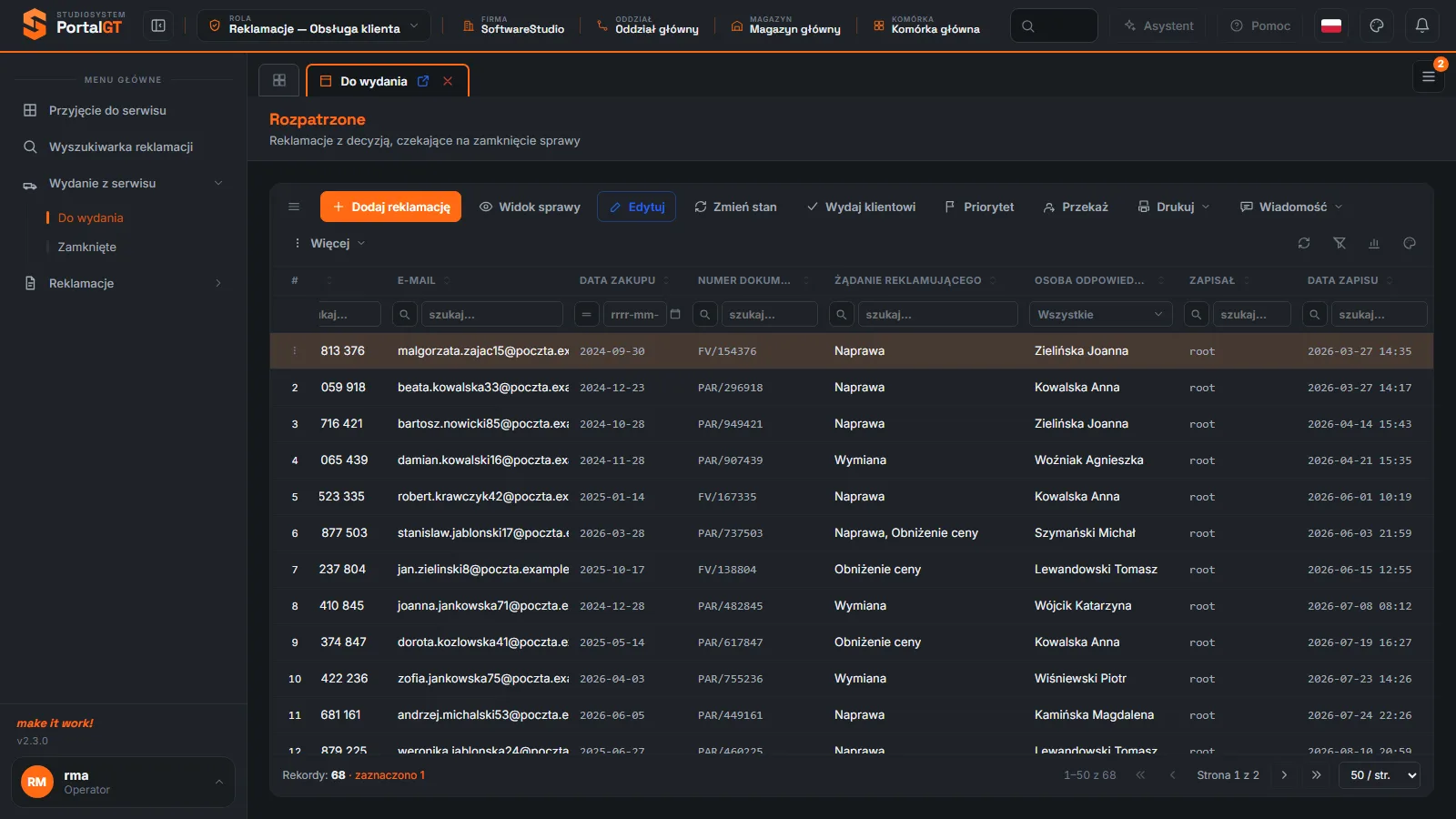
Task: Open the Więcej dropdown menu
Action: [329, 243]
